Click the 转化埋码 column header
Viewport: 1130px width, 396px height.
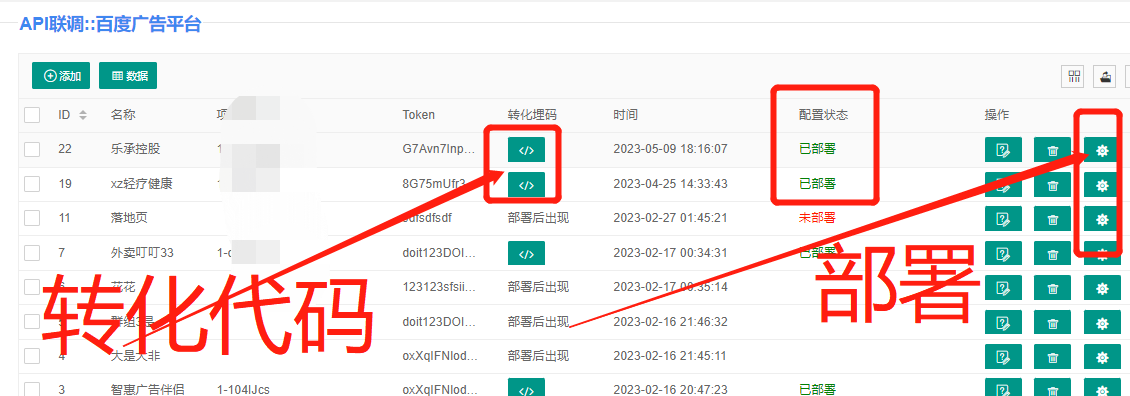[x=532, y=115]
